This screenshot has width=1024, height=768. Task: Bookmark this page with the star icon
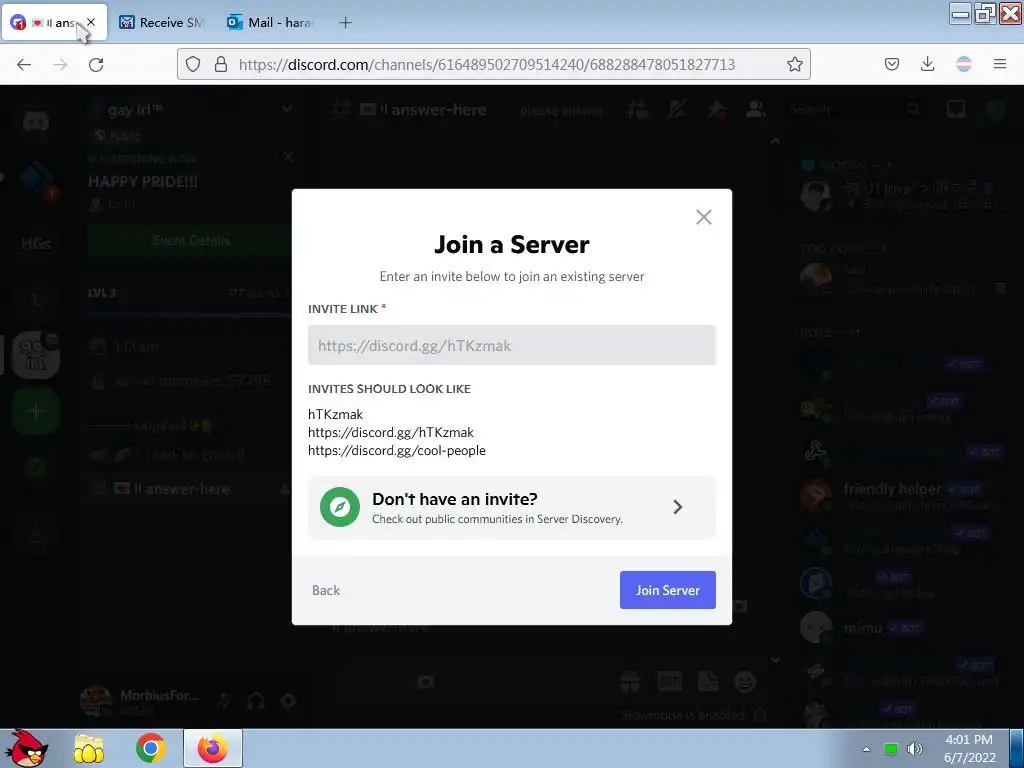(x=794, y=64)
